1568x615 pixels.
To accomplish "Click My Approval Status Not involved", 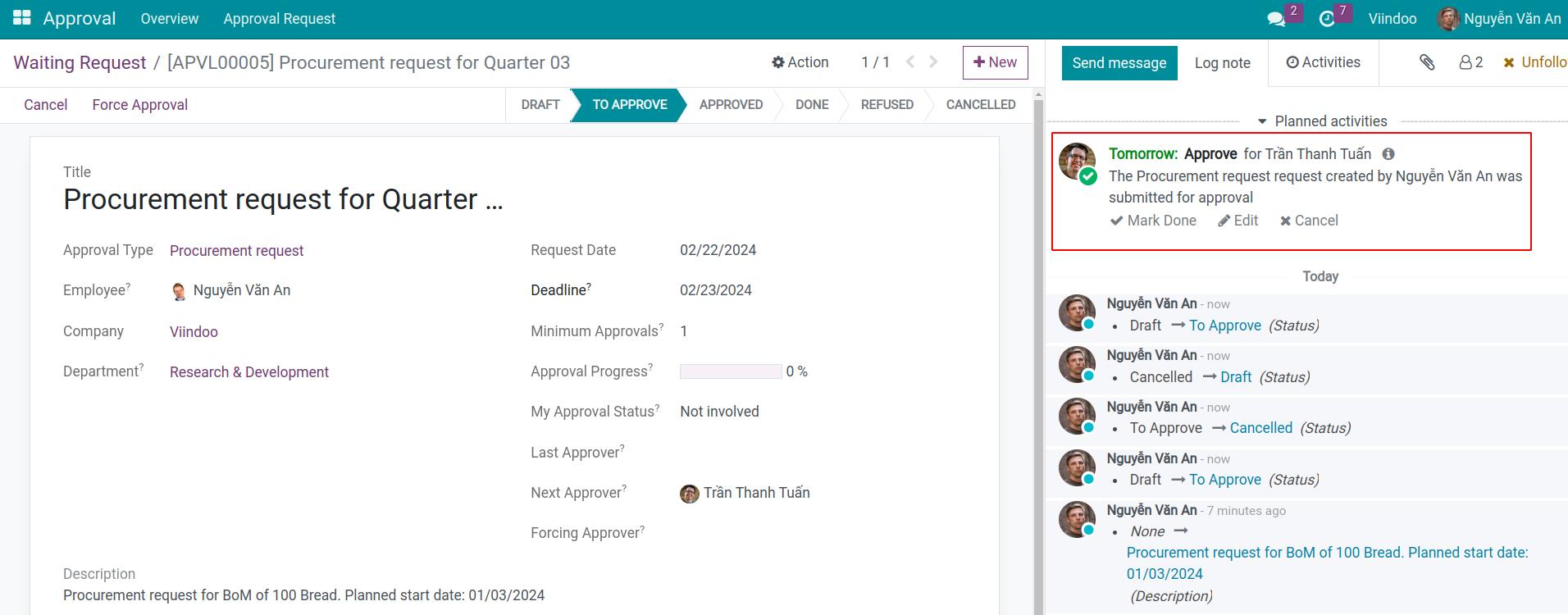I will click(719, 412).
